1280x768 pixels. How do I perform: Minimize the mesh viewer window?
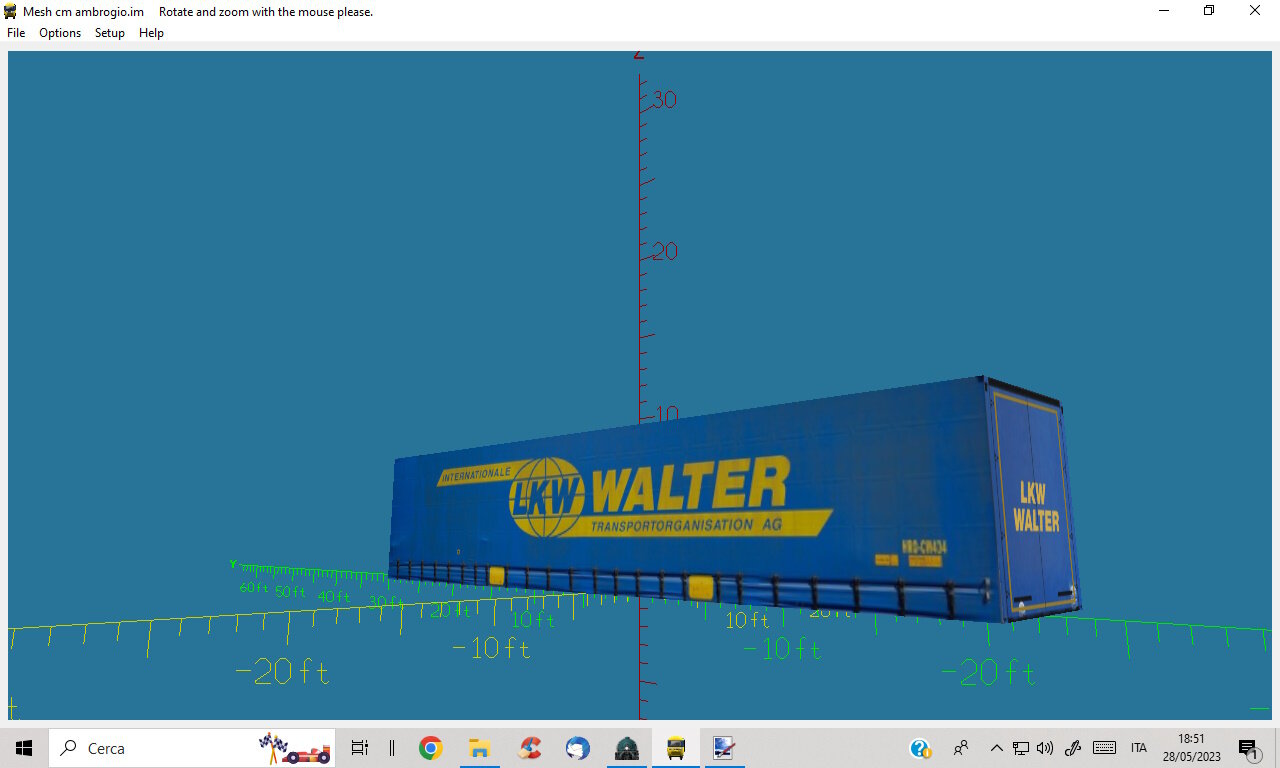(1164, 11)
